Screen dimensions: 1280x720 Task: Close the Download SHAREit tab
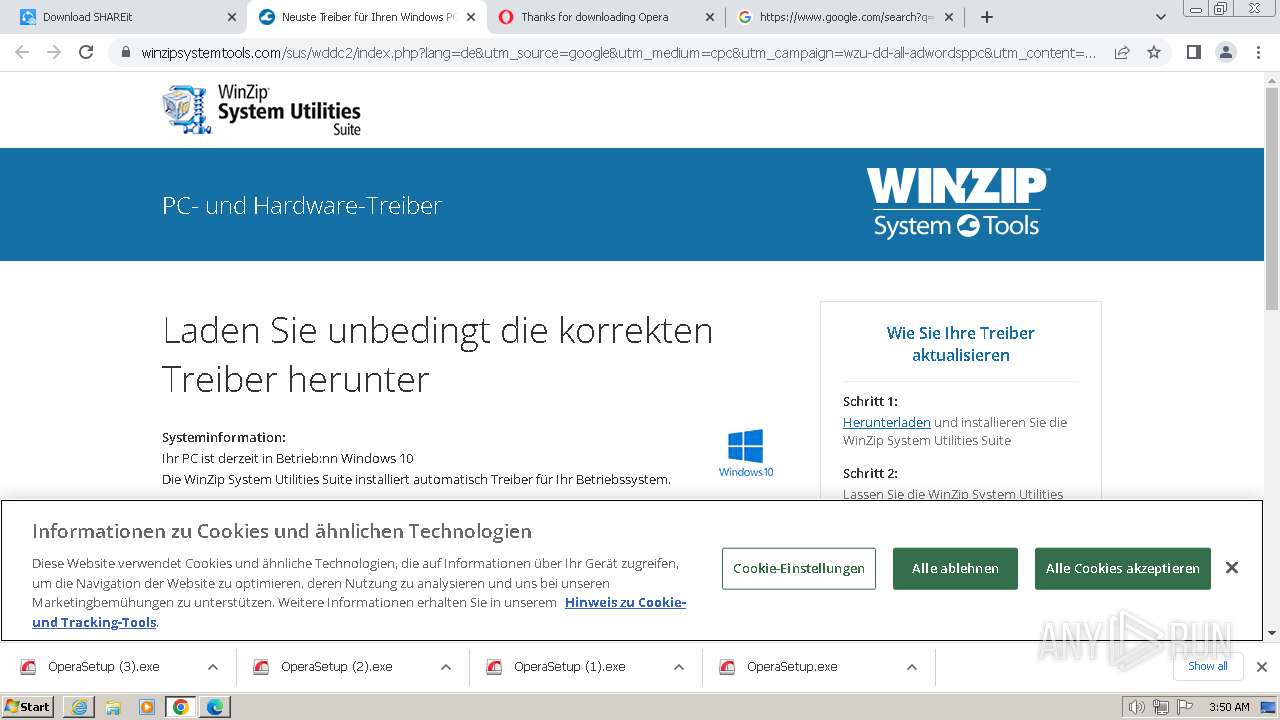tap(231, 17)
